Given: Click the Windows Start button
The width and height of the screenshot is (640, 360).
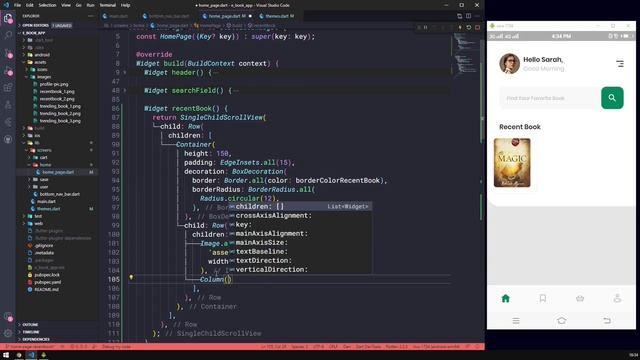Looking at the screenshot, I should pos(6,355).
